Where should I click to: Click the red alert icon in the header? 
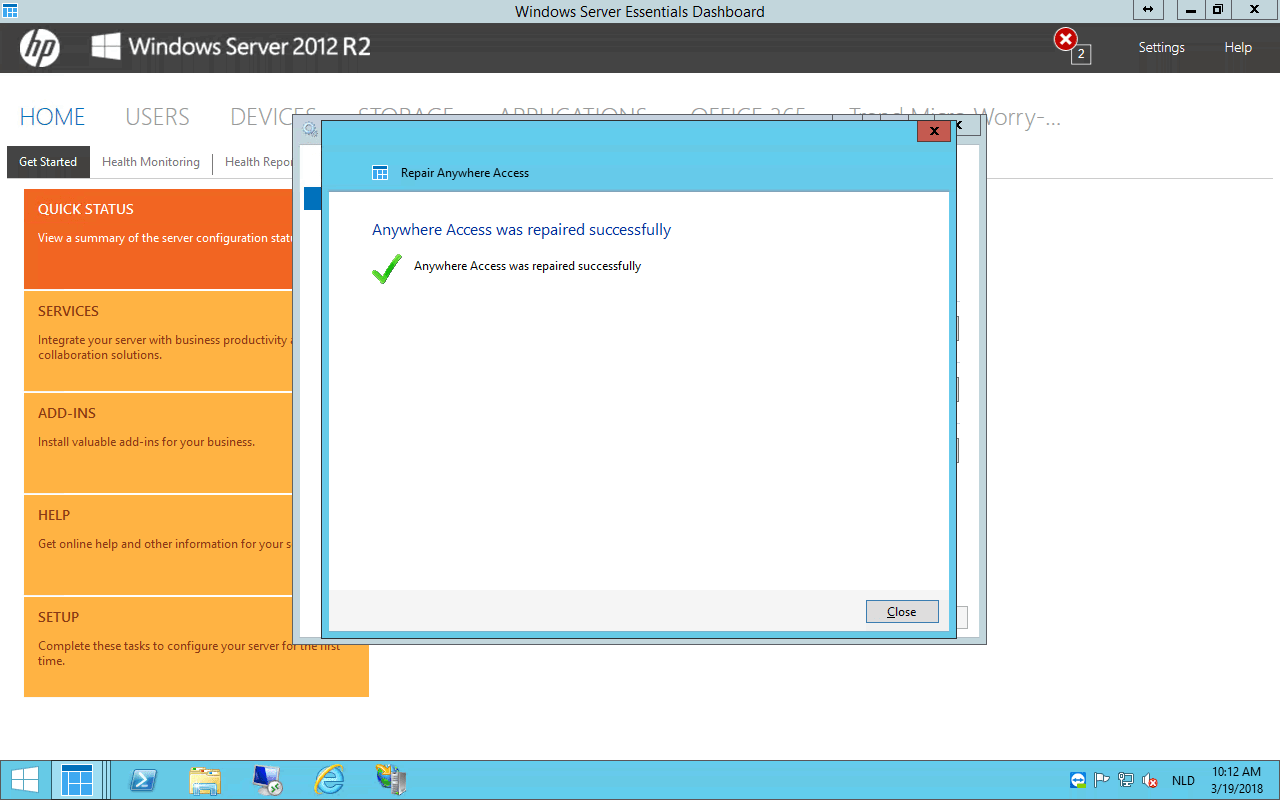(1066, 40)
